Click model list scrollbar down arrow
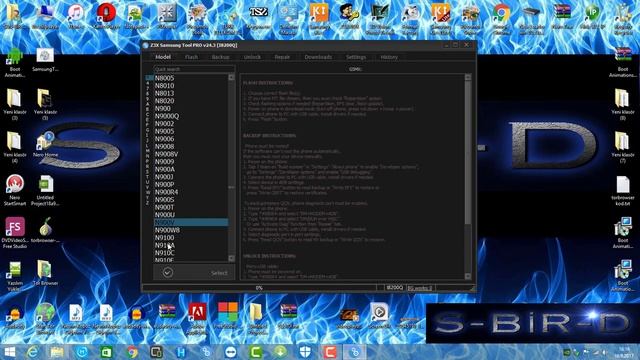Viewport: 640px width, 360px height. point(231,258)
